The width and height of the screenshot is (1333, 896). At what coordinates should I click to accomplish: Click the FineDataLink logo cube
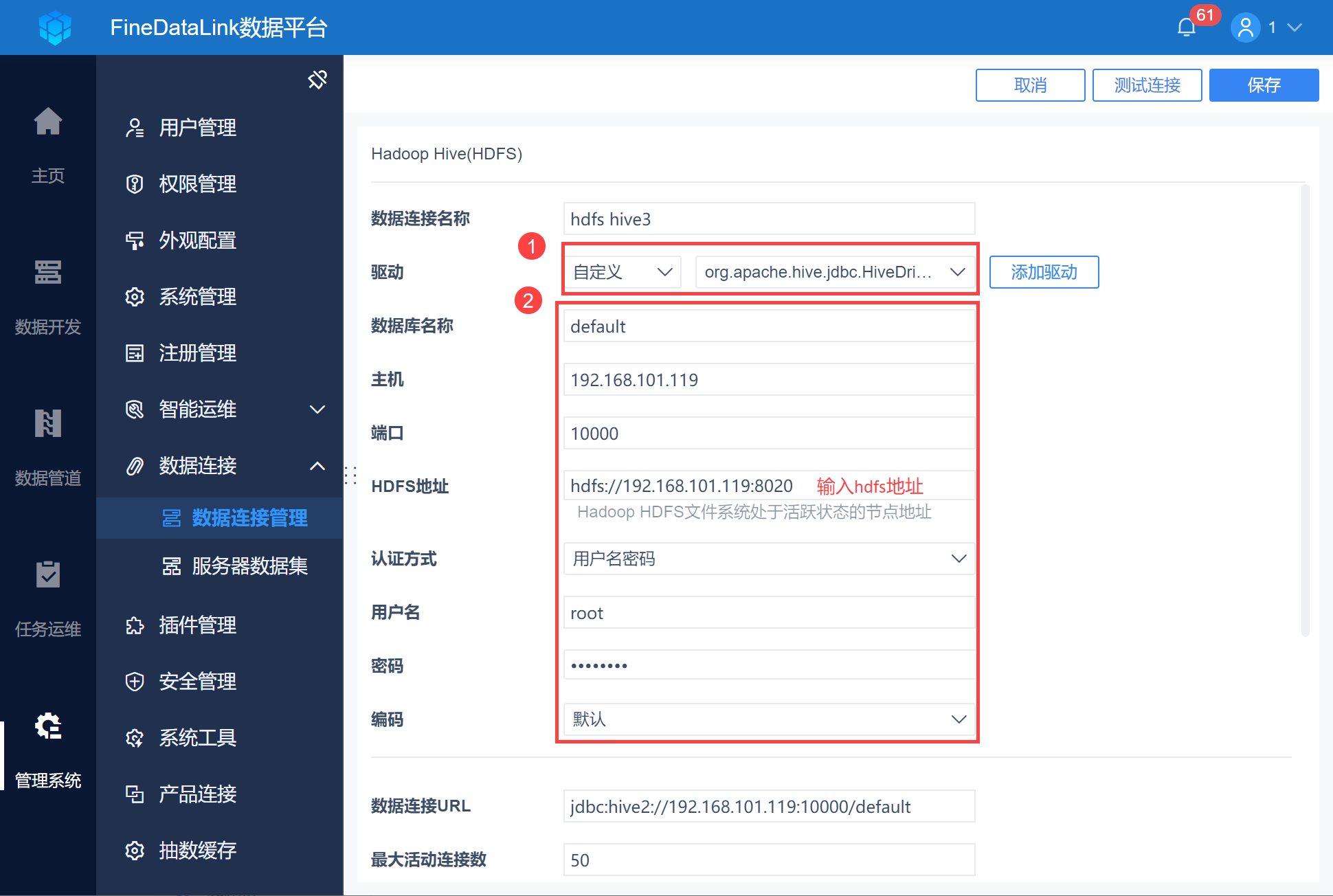coord(55,27)
